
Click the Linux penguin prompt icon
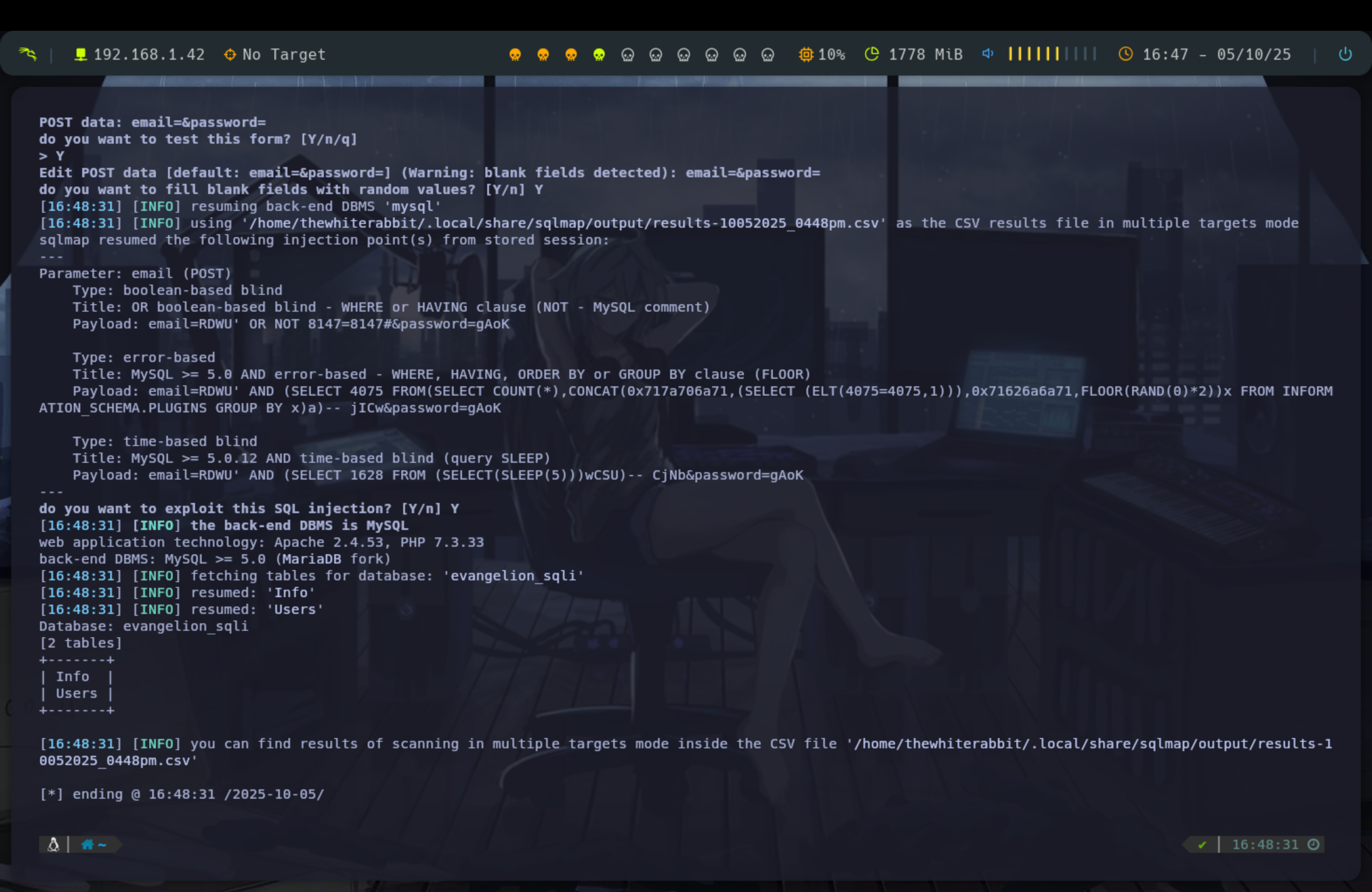pyautogui.click(x=53, y=845)
